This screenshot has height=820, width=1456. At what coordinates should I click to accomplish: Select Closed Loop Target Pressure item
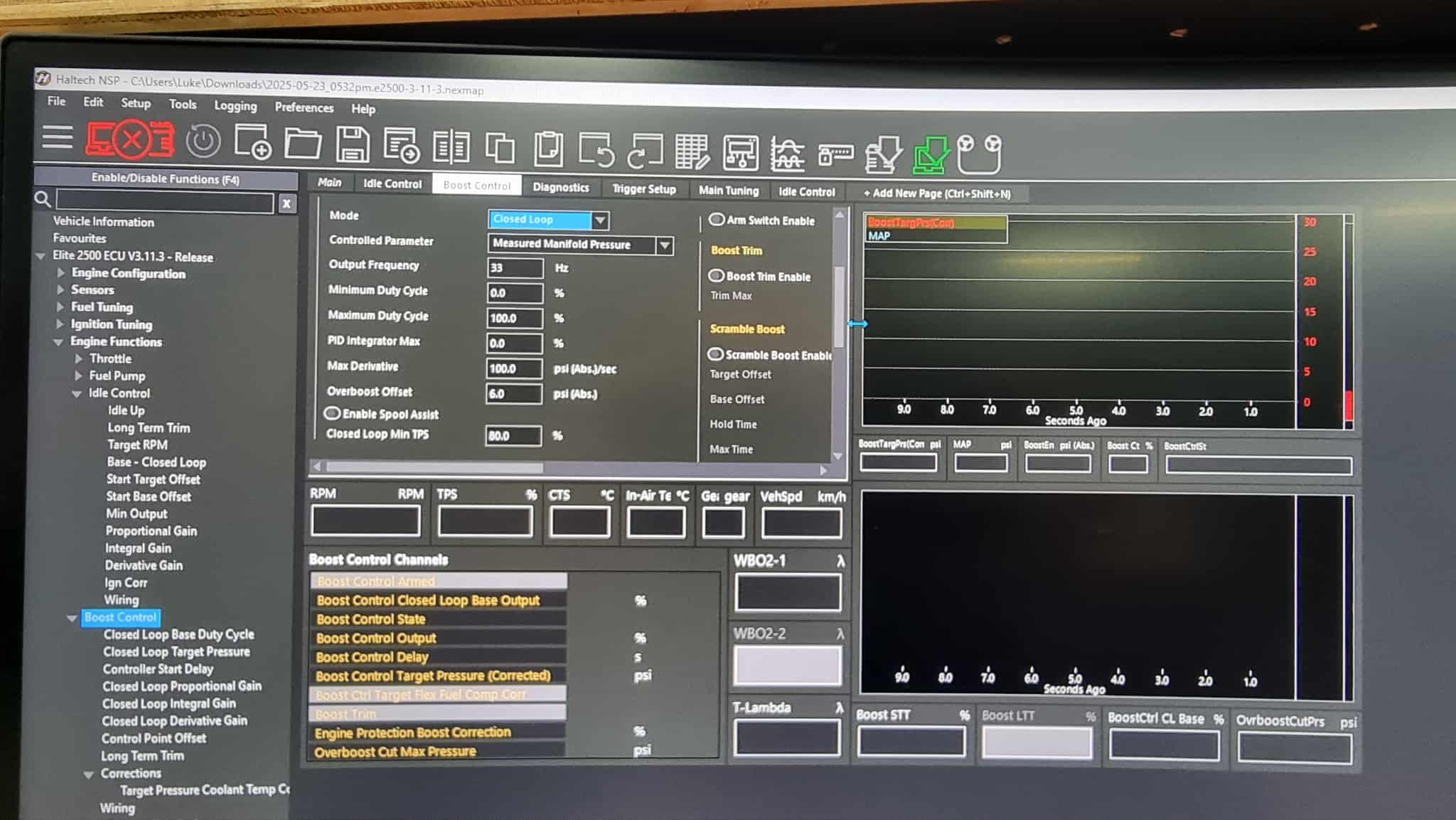176,652
